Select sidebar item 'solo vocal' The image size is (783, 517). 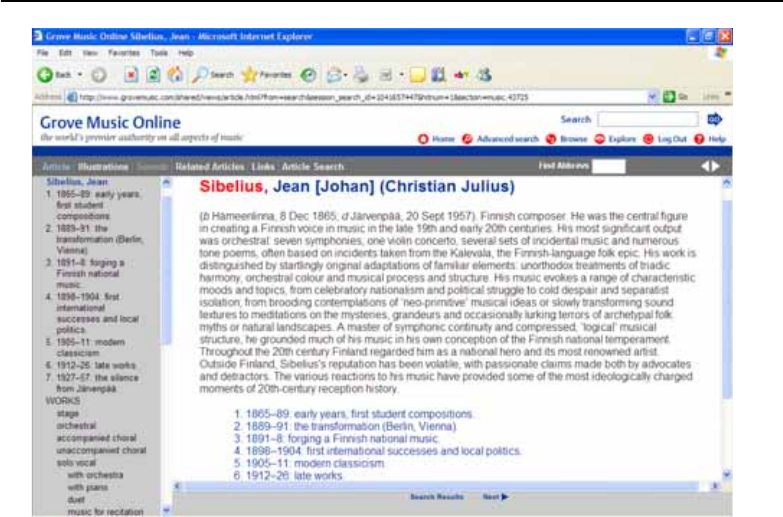point(76,463)
